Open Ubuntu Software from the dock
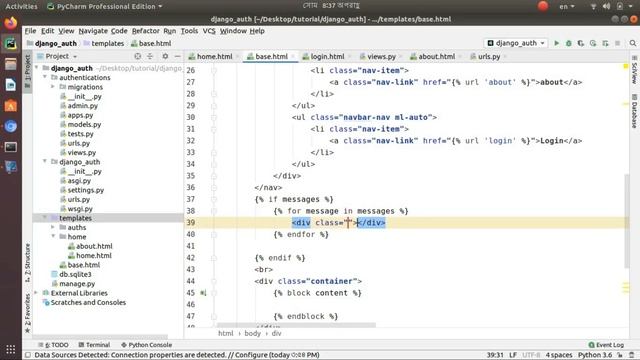The height and width of the screenshot is (360, 640). tap(11, 106)
